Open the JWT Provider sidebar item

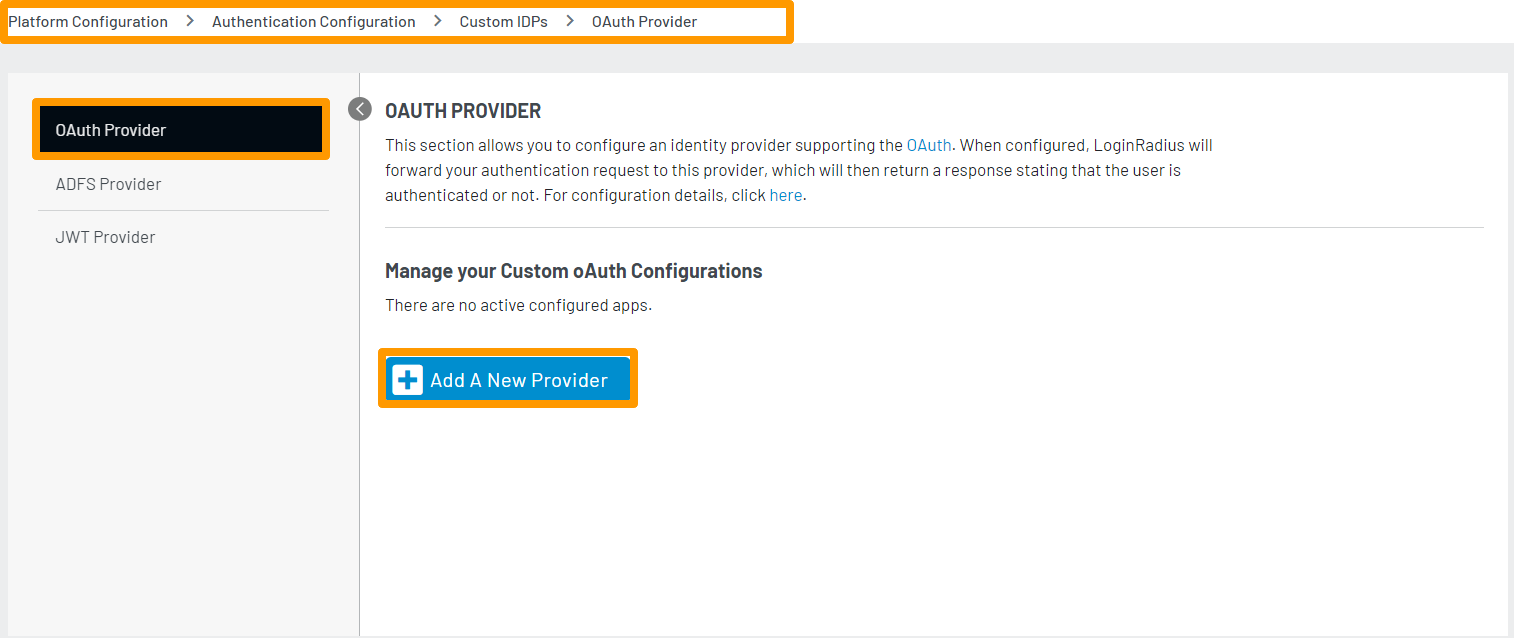(106, 237)
